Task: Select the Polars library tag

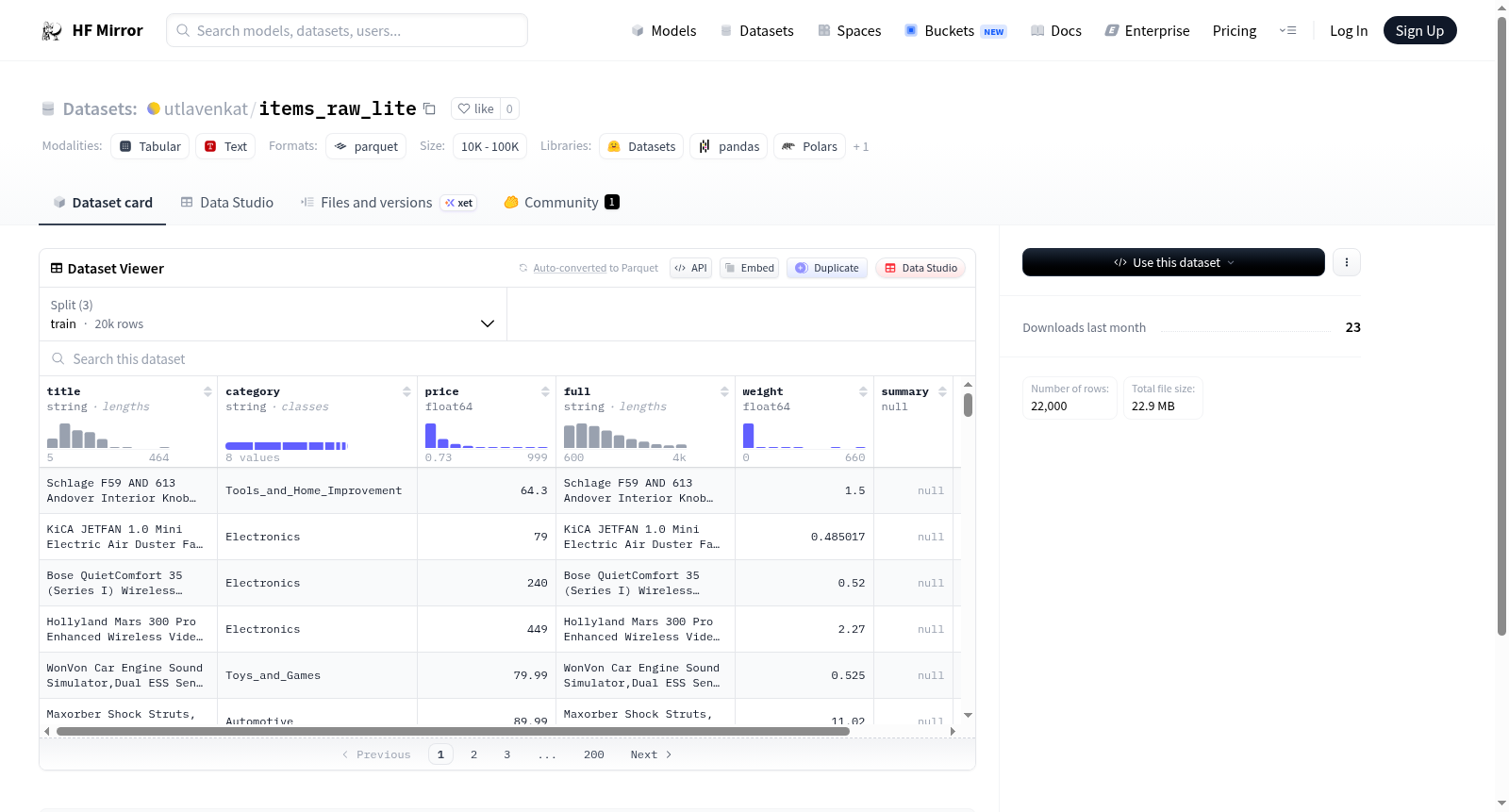Action: [810, 146]
